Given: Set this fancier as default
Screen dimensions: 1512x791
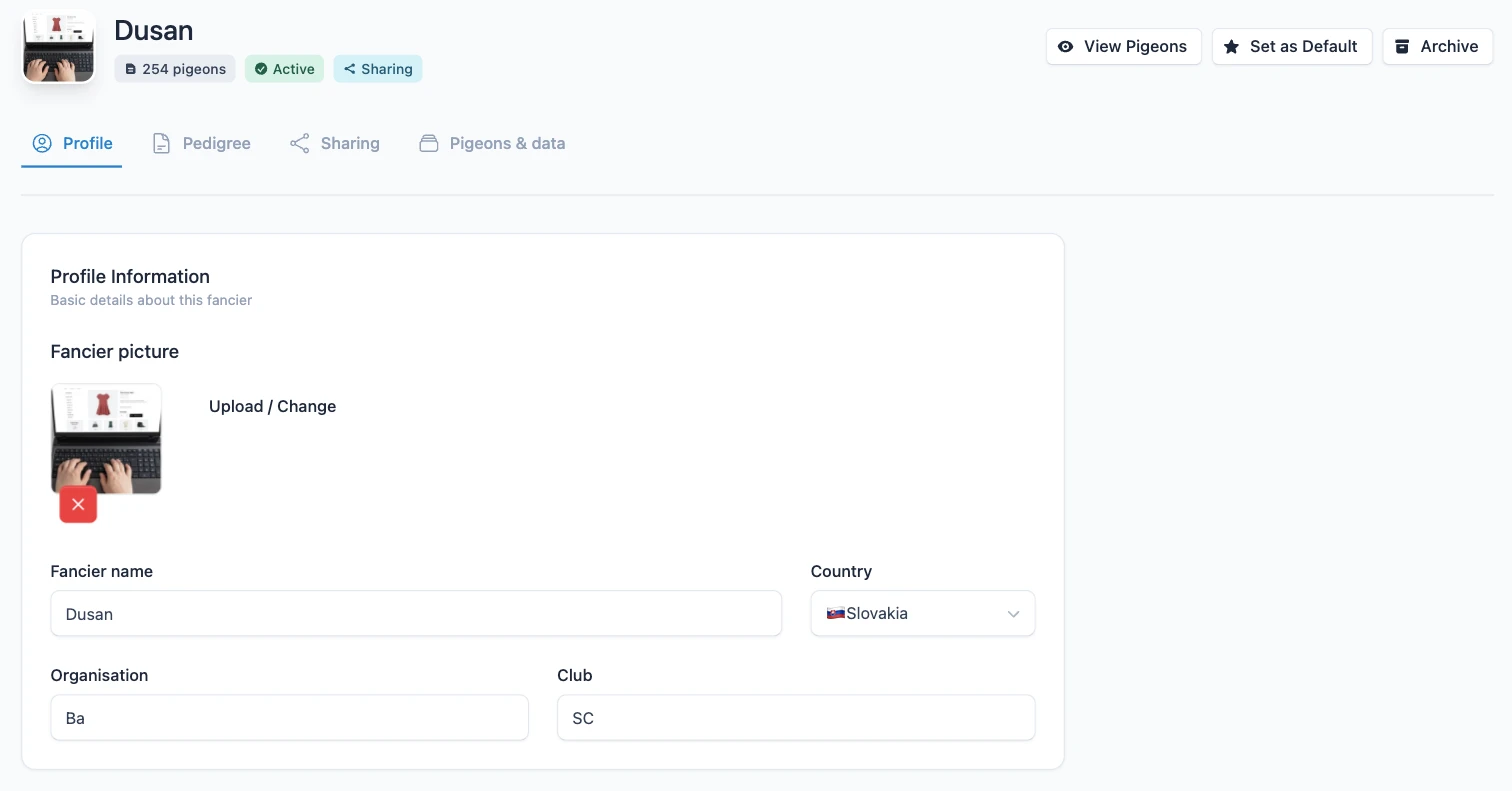Looking at the screenshot, I should click(1292, 46).
